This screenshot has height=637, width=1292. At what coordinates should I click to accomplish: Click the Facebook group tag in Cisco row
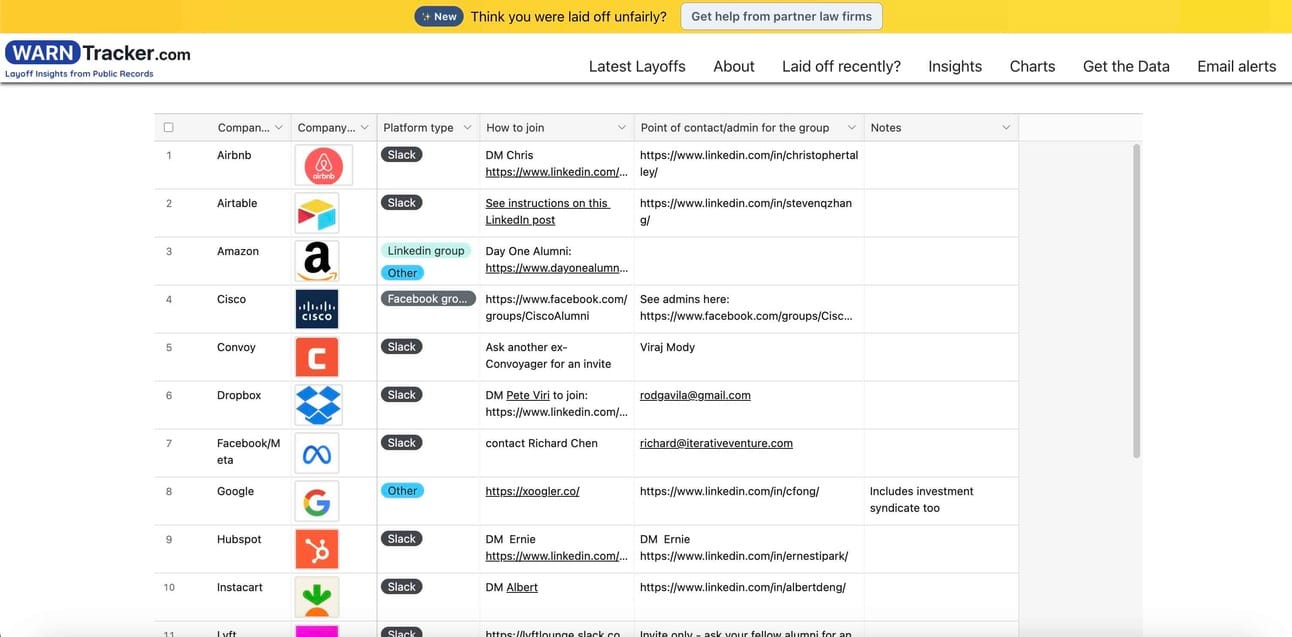pos(427,299)
